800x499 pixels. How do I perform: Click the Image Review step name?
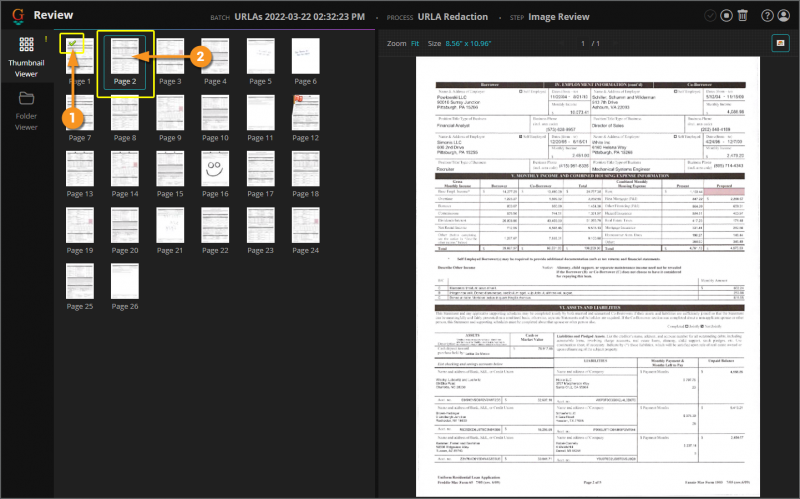559,17
